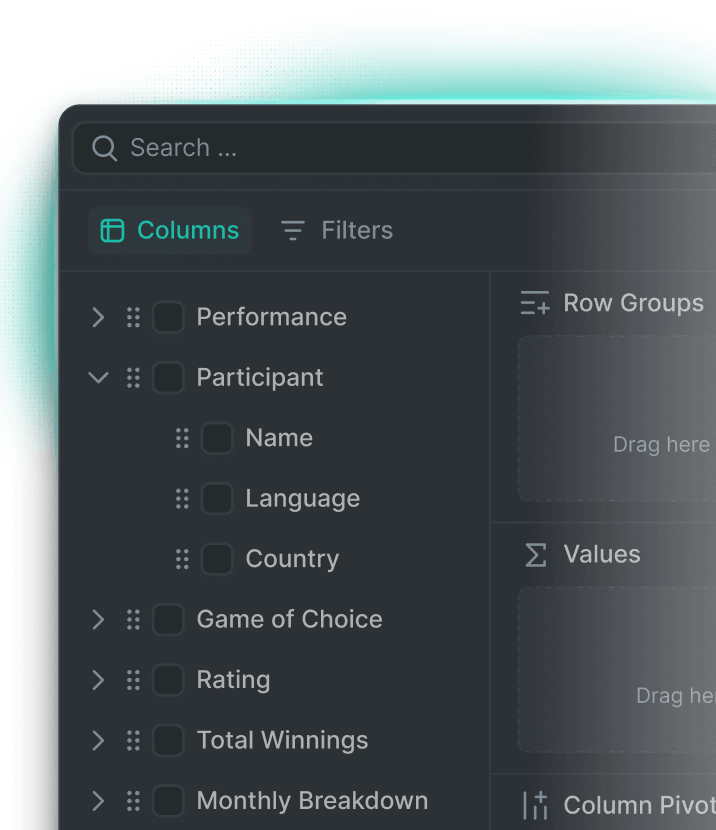Check the Rating column checkbox
The height and width of the screenshot is (830, 716).
coord(168,681)
